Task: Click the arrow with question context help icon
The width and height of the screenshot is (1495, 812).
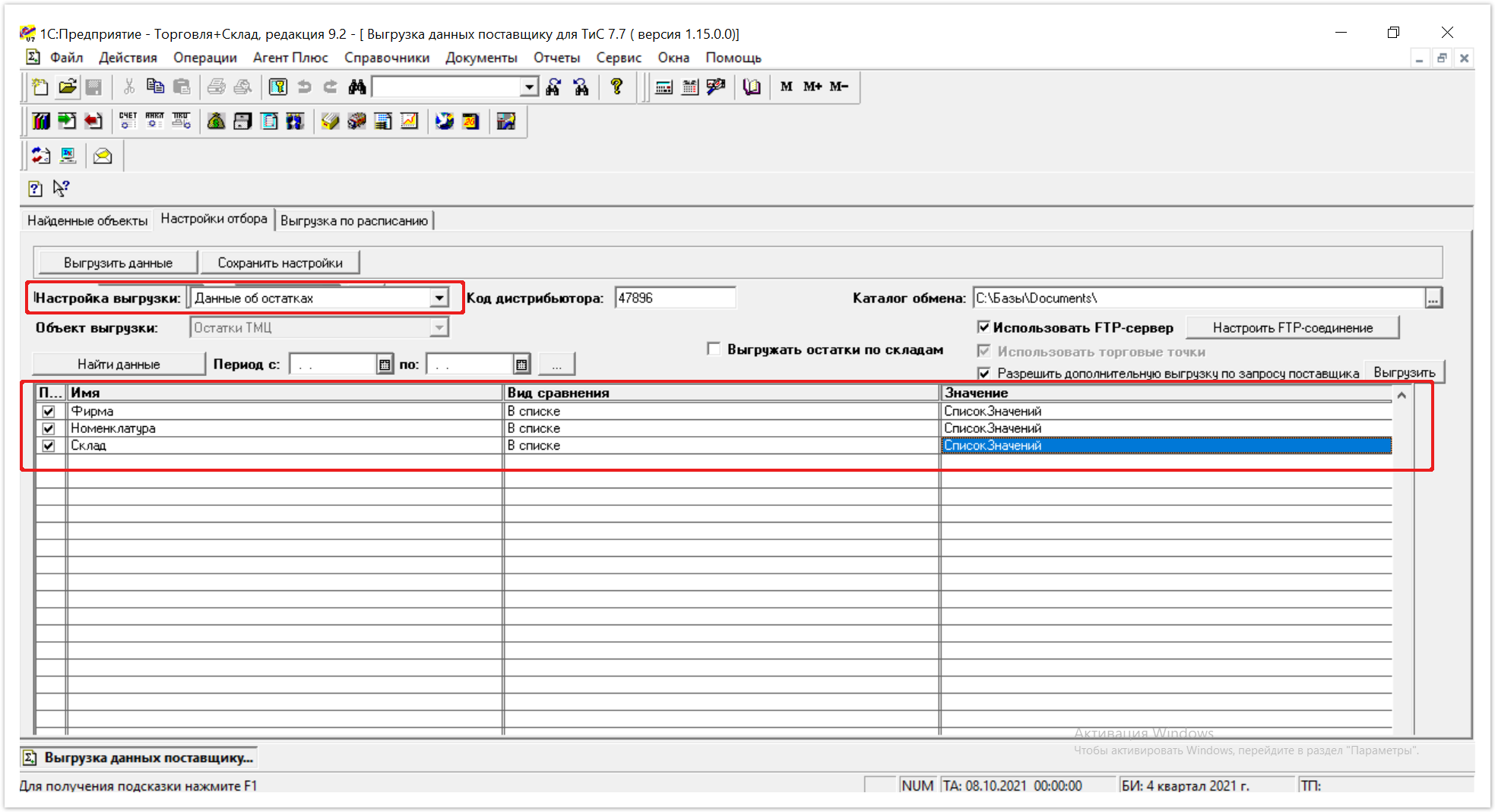Action: 62,188
